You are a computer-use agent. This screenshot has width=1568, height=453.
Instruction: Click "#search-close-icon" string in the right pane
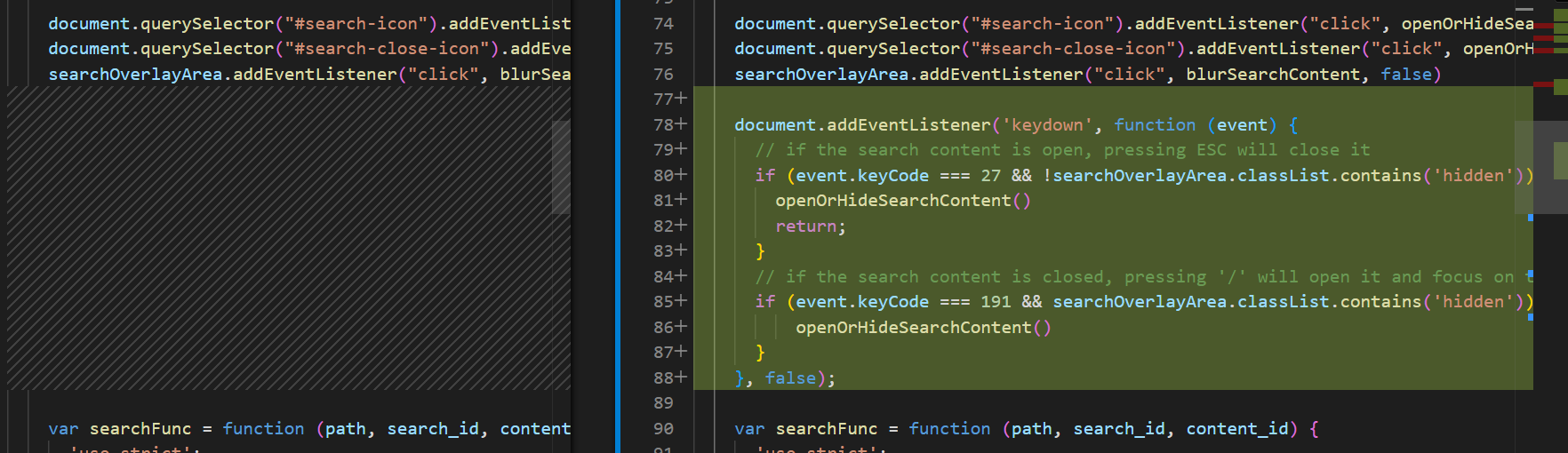pos(1073,49)
